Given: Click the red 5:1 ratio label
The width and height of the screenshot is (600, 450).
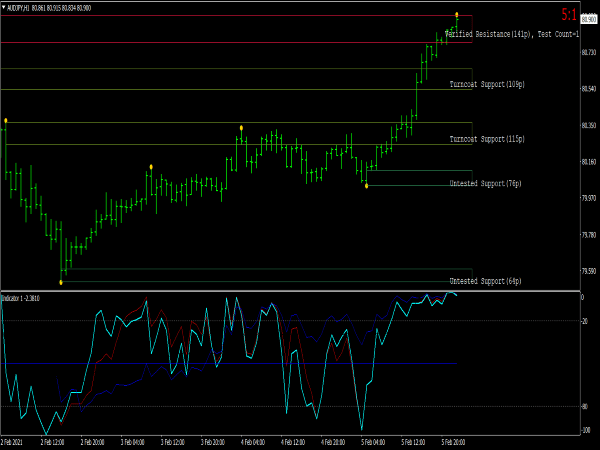Looking at the screenshot, I should [568, 15].
